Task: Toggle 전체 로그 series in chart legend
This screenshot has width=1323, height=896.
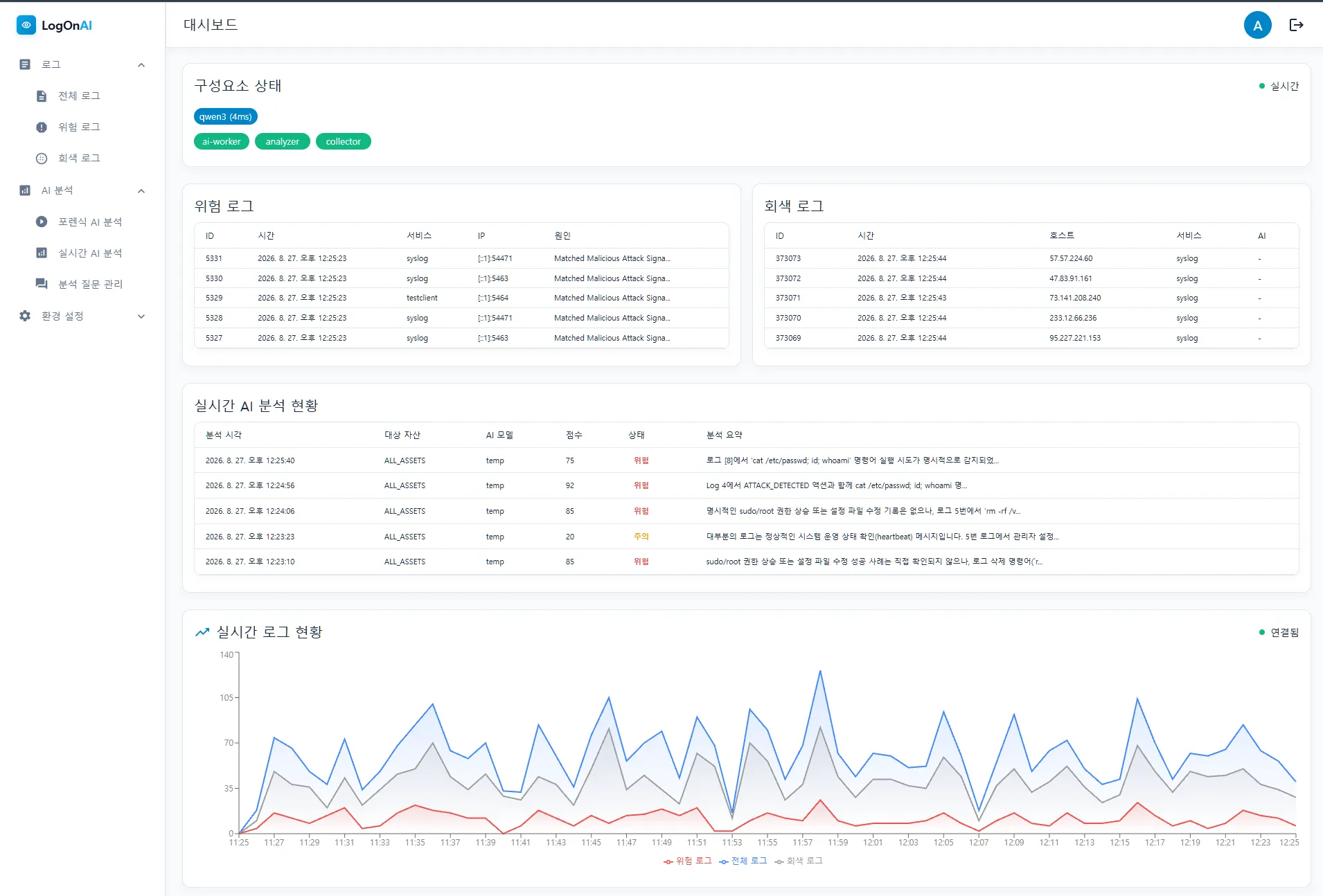Action: [x=743, y=861]
